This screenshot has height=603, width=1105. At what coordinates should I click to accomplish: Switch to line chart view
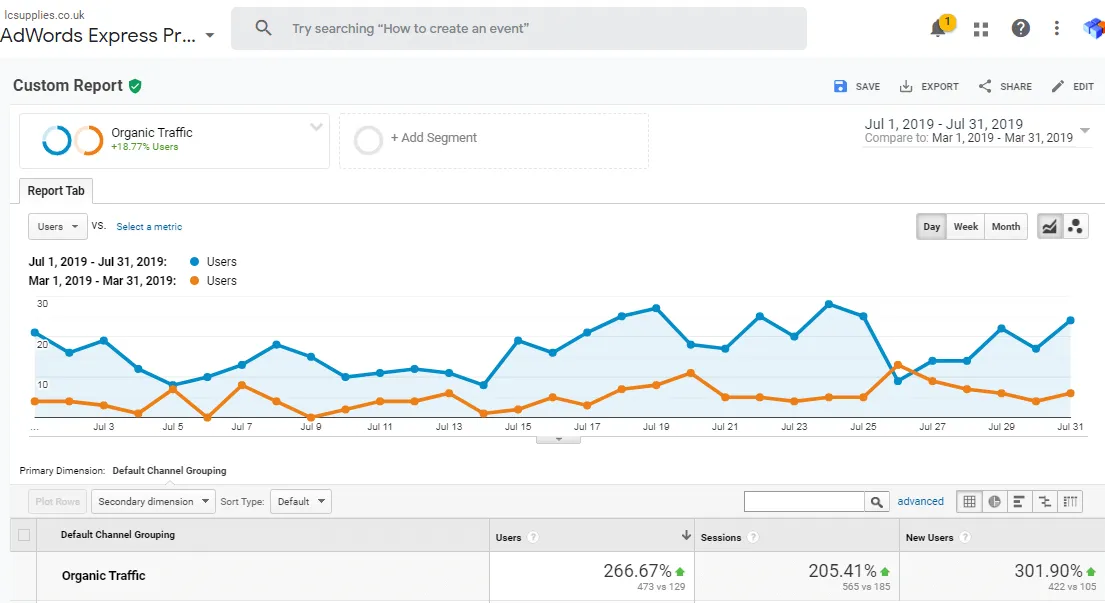click(1049, 226)
